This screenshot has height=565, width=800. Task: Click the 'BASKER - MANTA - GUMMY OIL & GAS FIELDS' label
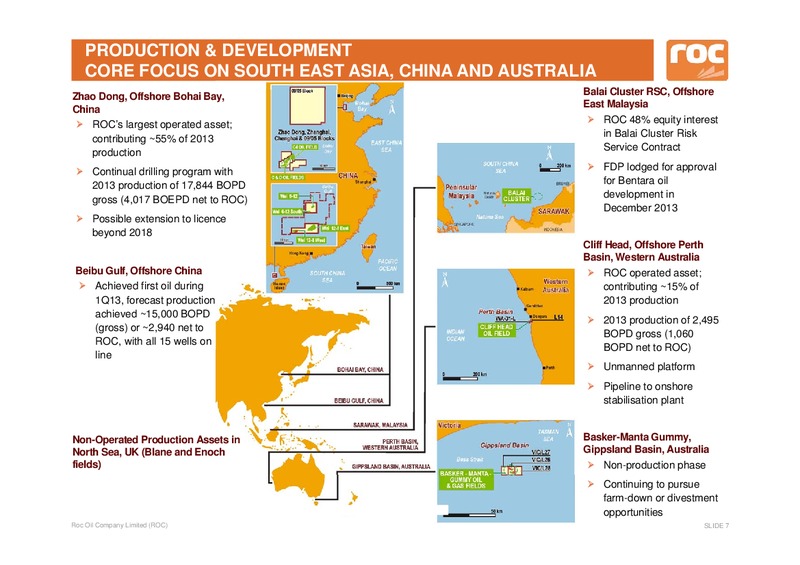click(466, 479)
